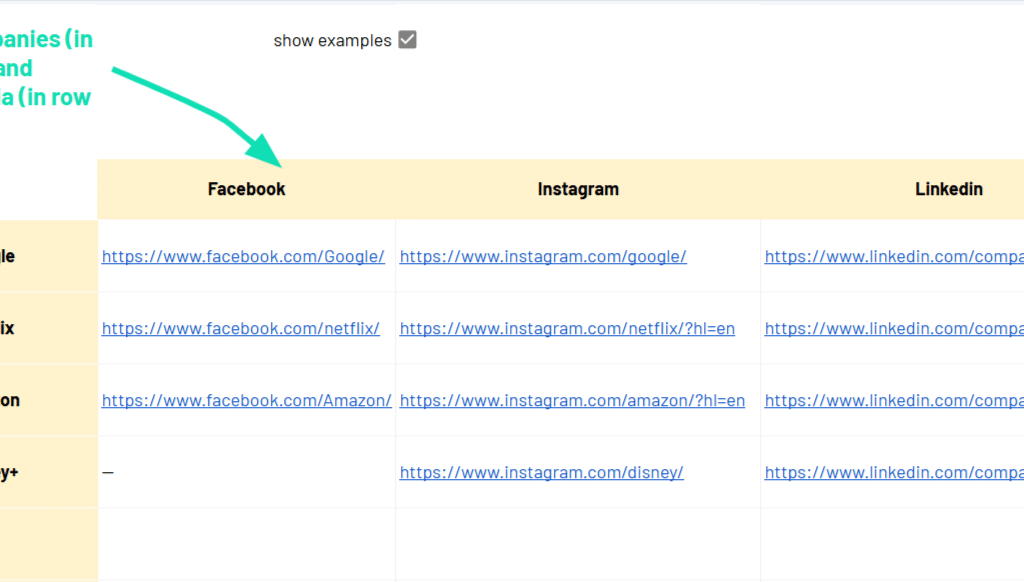This screenshot has width=1024, height=582.
Task: Toggle the show examples checkbox
Action: (x=407, y=40)
